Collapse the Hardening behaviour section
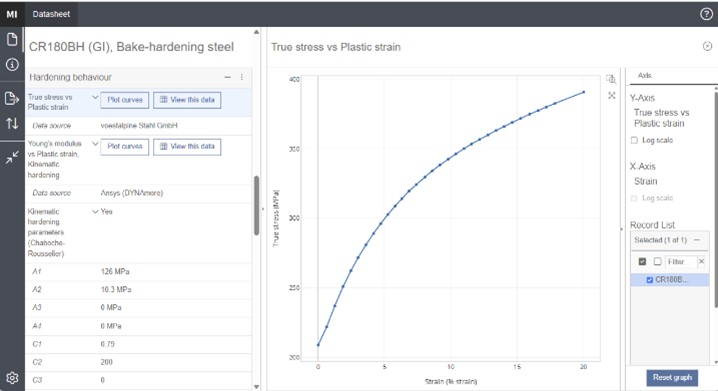718x391 pixels. coord(227,77)
